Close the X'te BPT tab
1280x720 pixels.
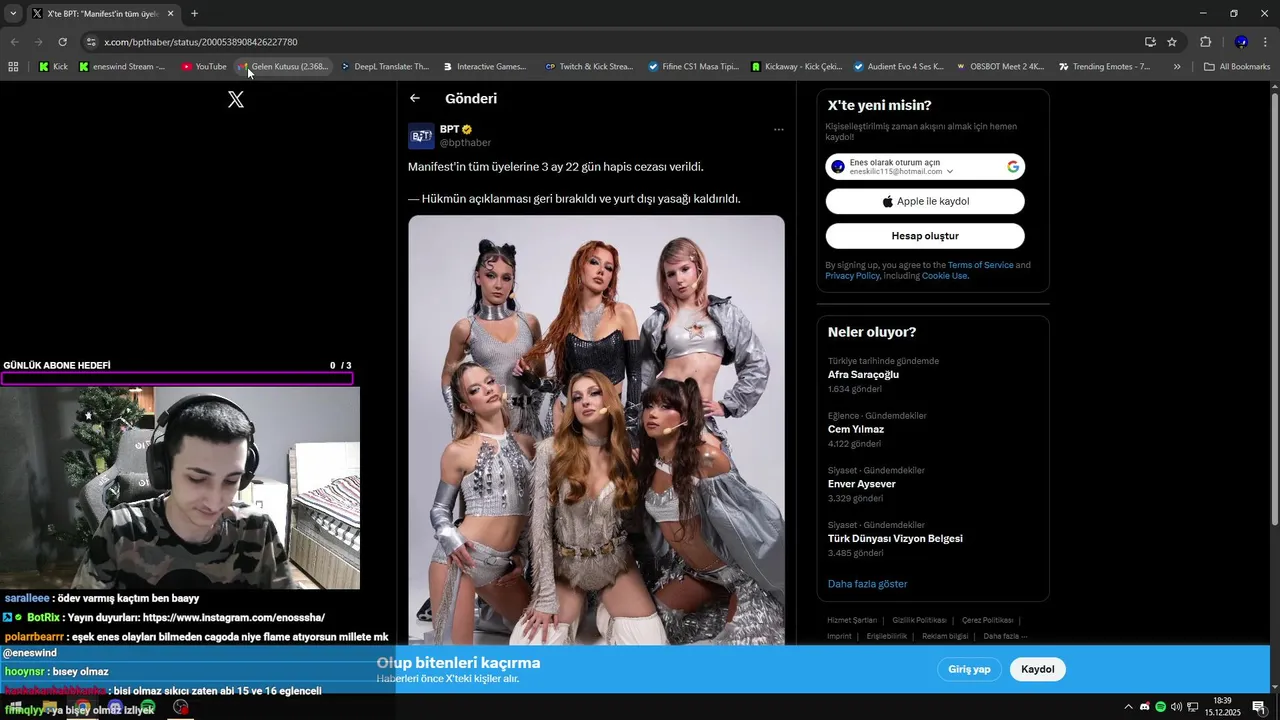[x=170, y=14]
